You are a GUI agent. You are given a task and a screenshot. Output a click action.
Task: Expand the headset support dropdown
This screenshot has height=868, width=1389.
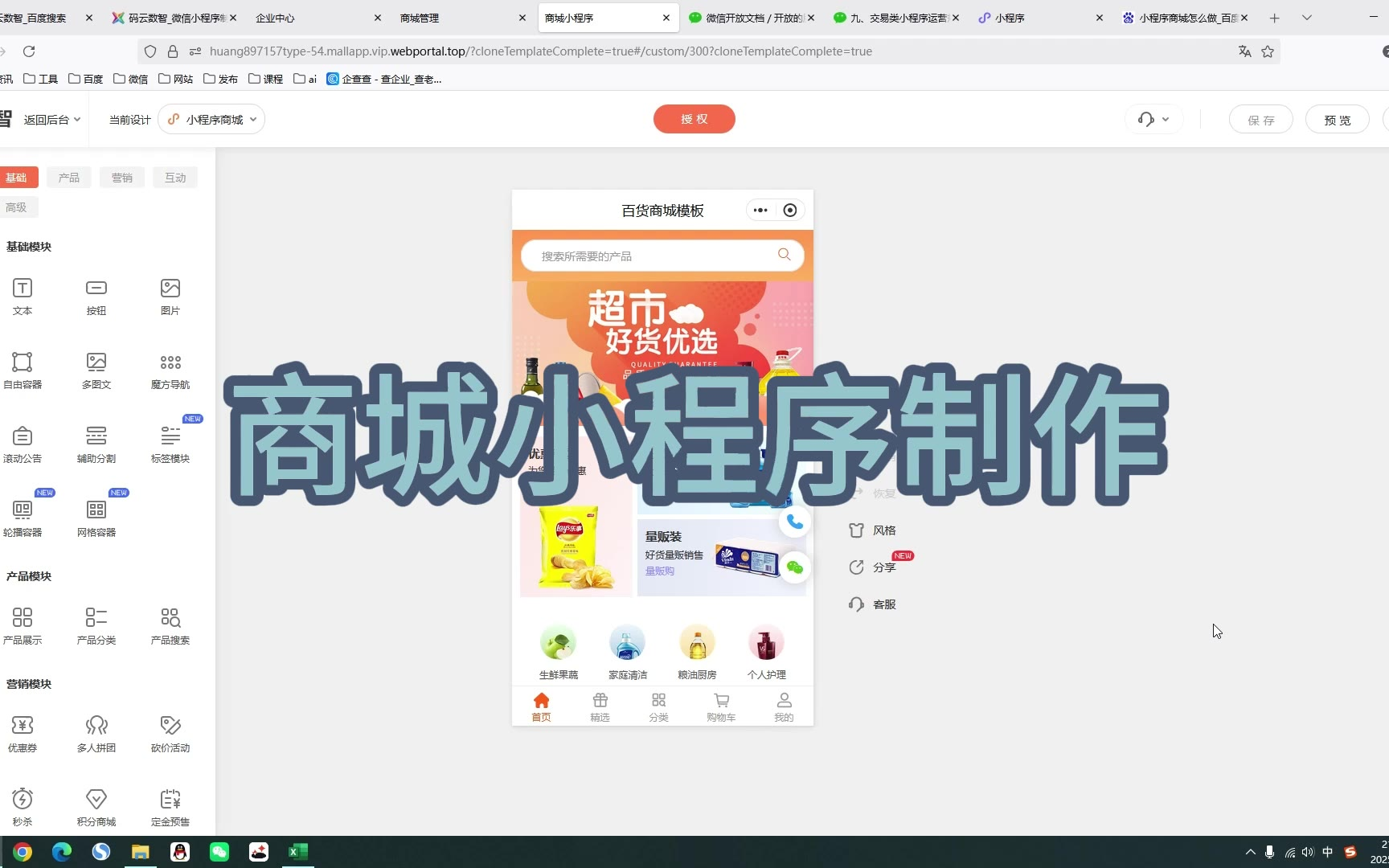coord(1153,120)
